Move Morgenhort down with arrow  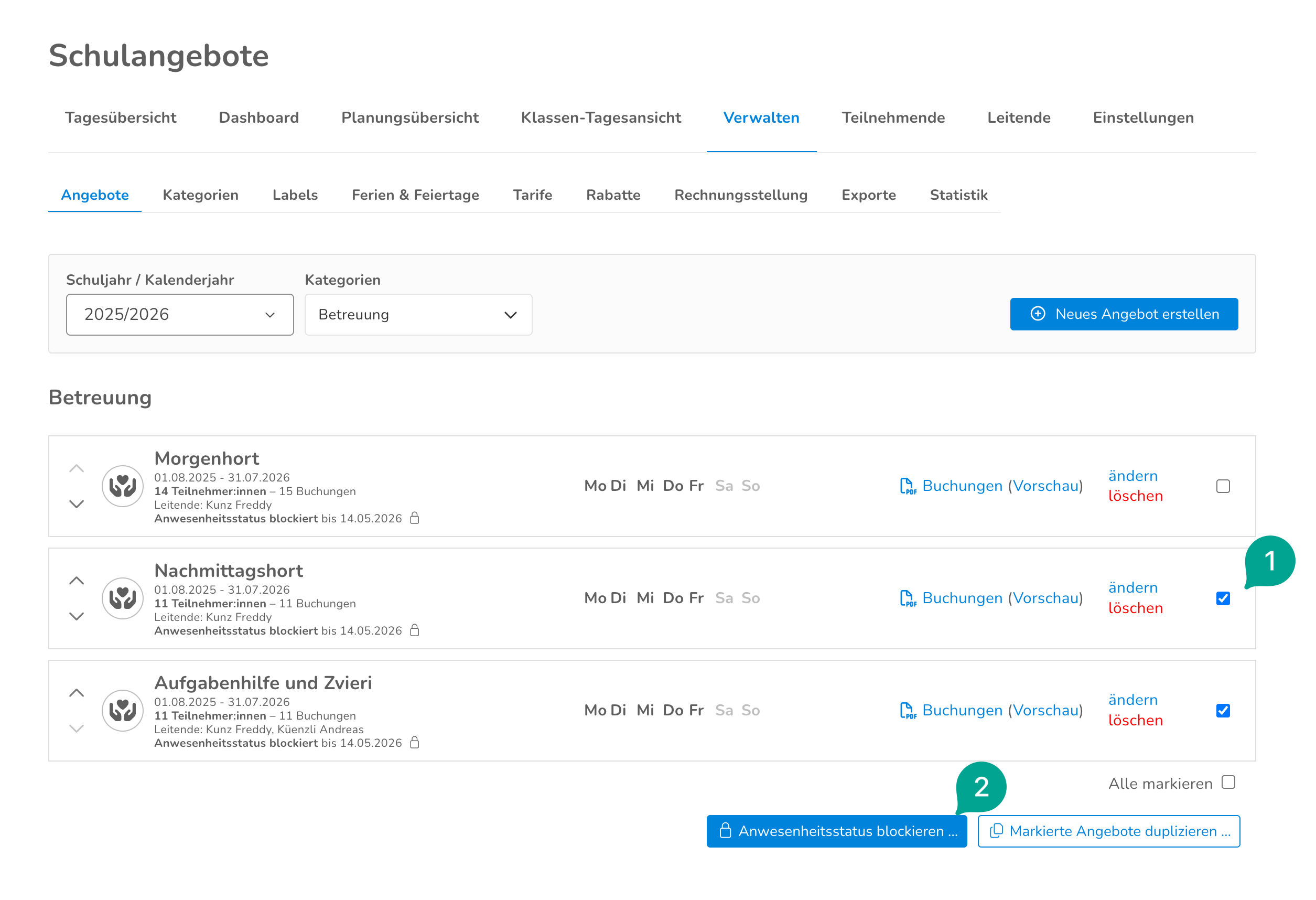tap(77, 504)
